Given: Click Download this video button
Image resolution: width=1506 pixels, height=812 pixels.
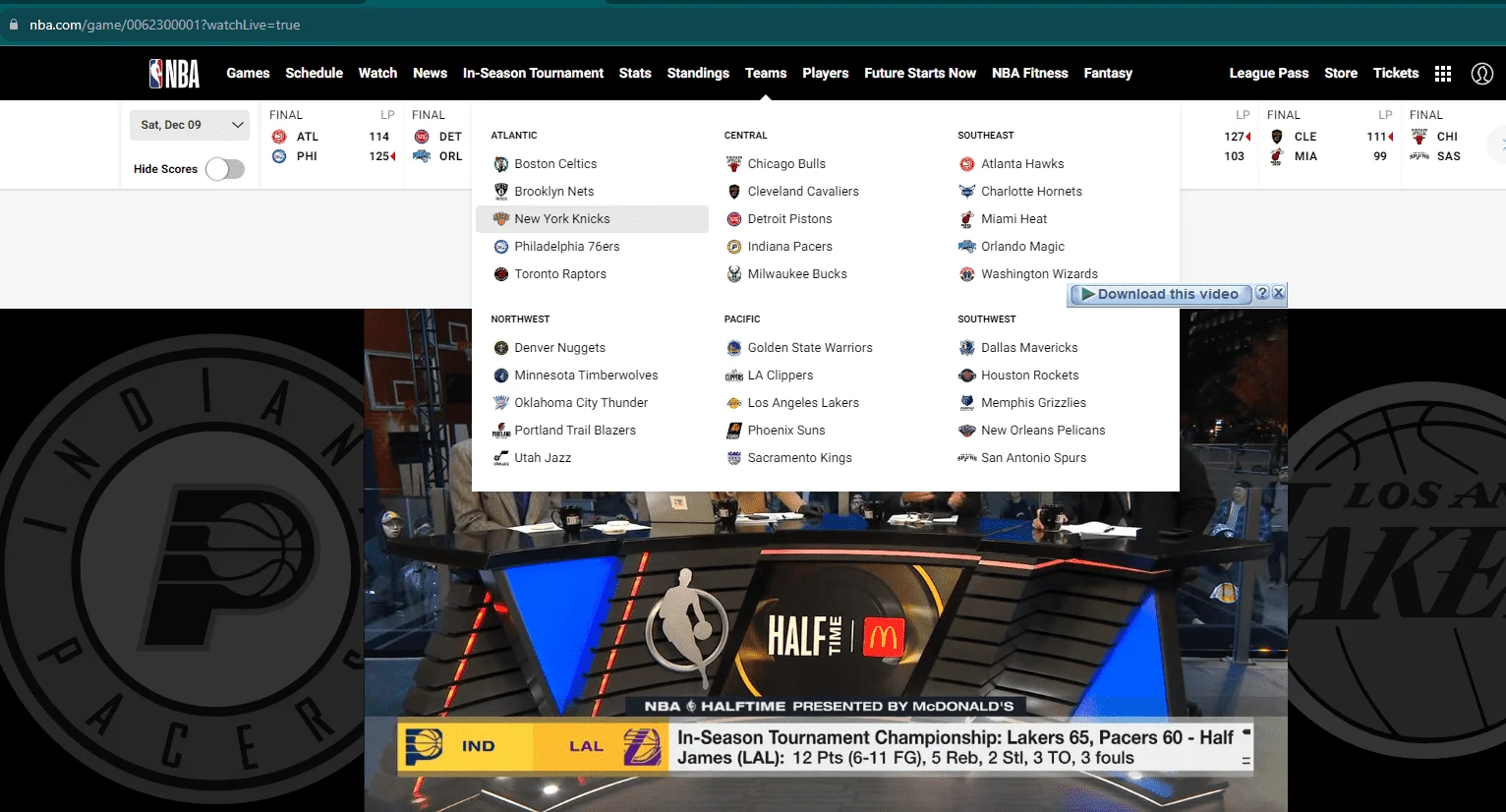Looking at the screenshot, I should tap(1160, 294).
